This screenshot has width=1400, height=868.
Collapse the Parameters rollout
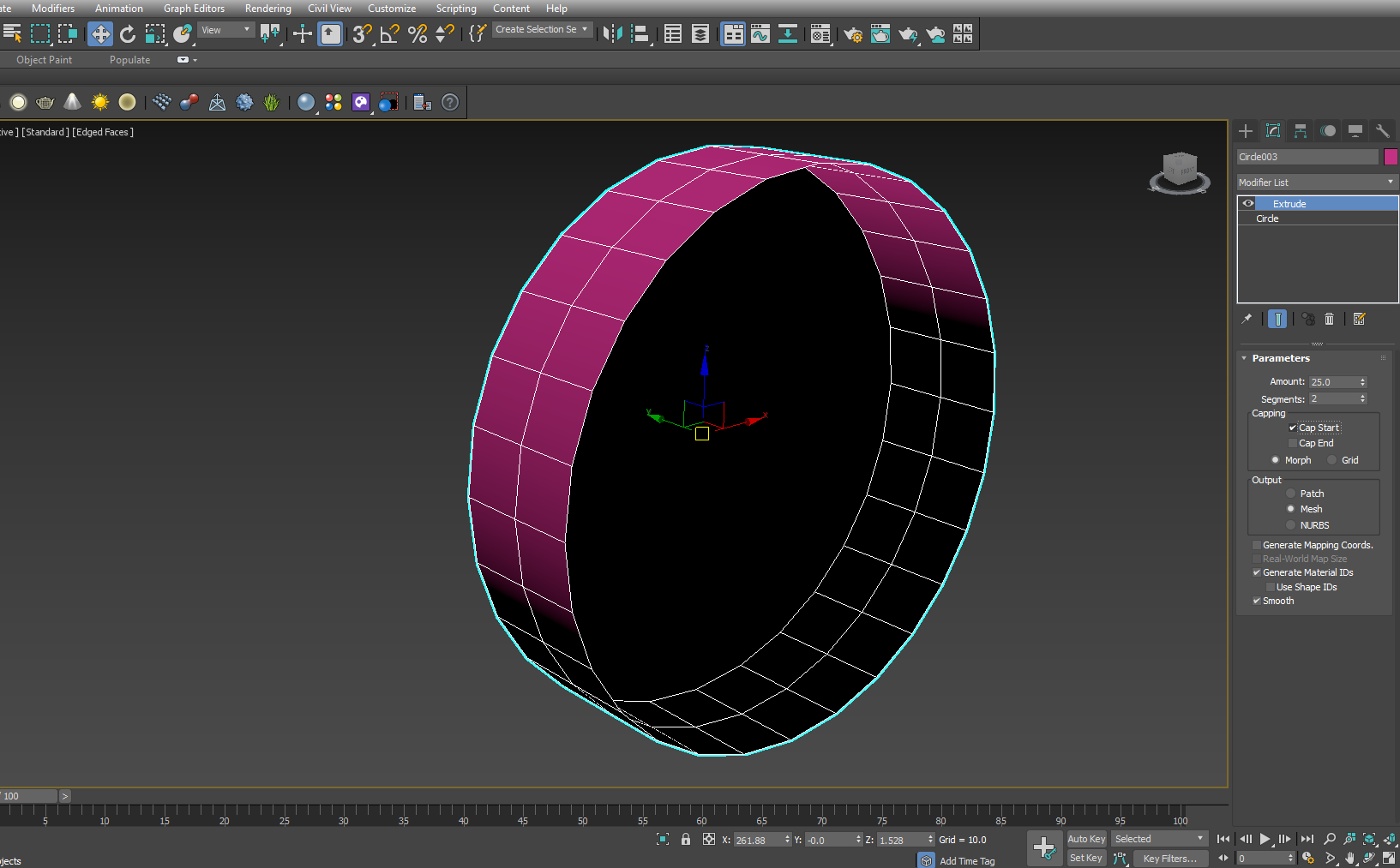(1280, 358)
